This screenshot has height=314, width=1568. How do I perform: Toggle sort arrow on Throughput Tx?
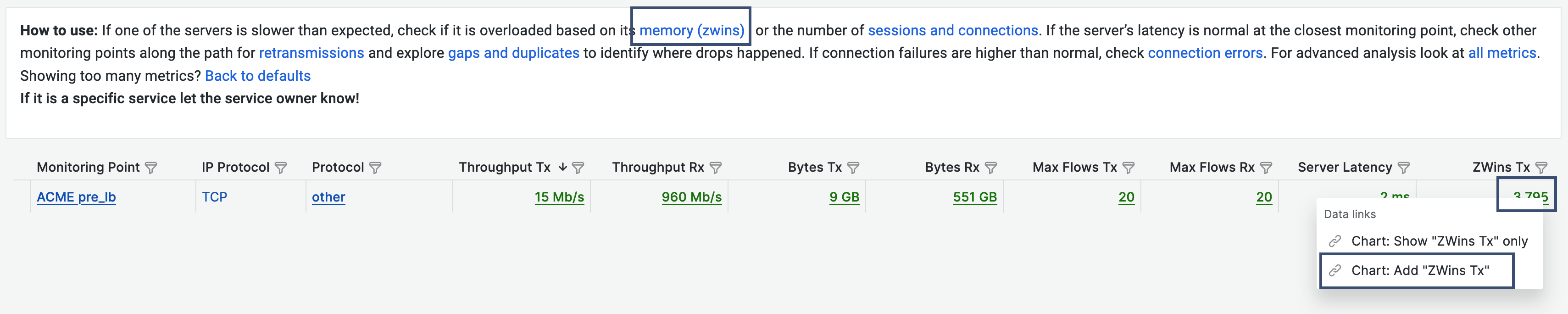tap(562, 167)
